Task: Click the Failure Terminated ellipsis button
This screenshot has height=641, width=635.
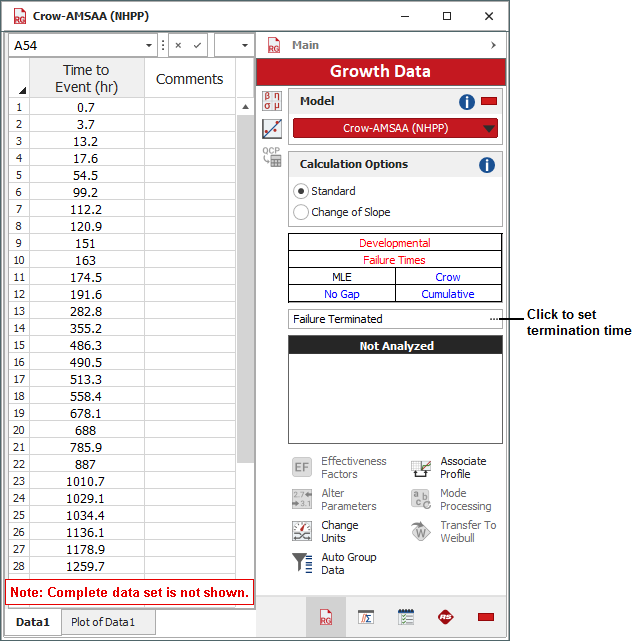Action: (x=494, y=319)
